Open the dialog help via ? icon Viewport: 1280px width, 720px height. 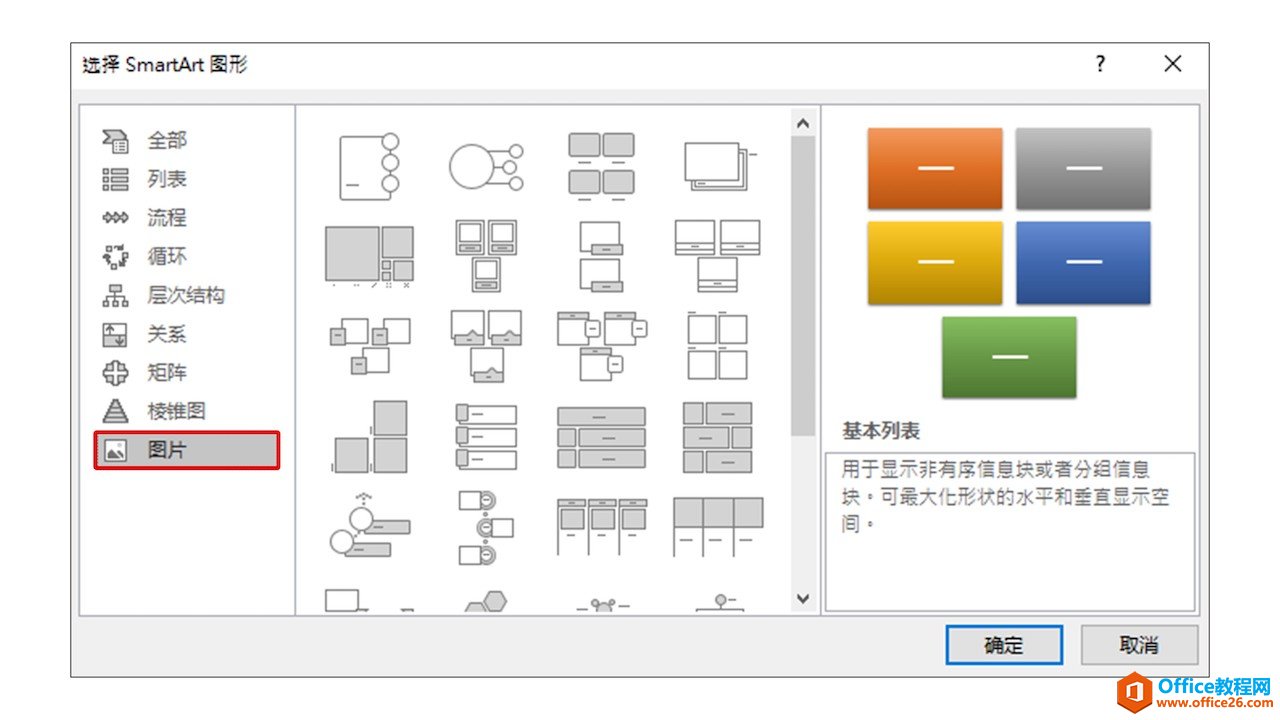[1100, 64]
